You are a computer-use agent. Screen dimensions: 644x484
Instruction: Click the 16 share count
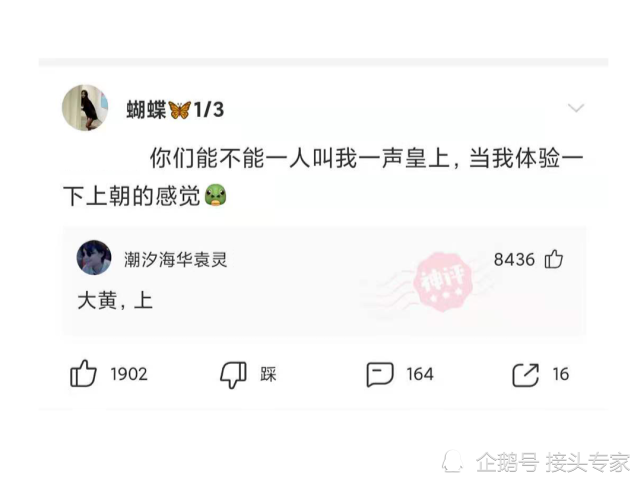click(561, 374)
